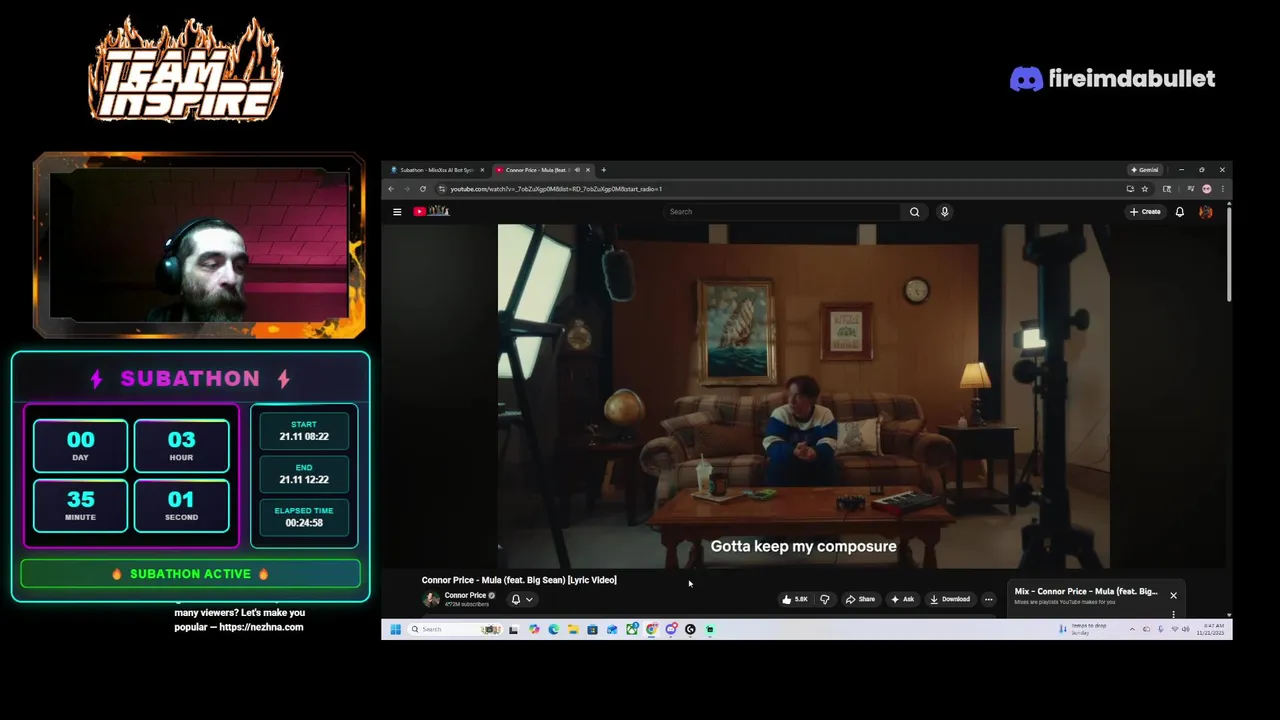Open the taskbar clock and date
The width and height of the screenshot is (1280, 720).
pyautogui.click(x=1210, y=629)
